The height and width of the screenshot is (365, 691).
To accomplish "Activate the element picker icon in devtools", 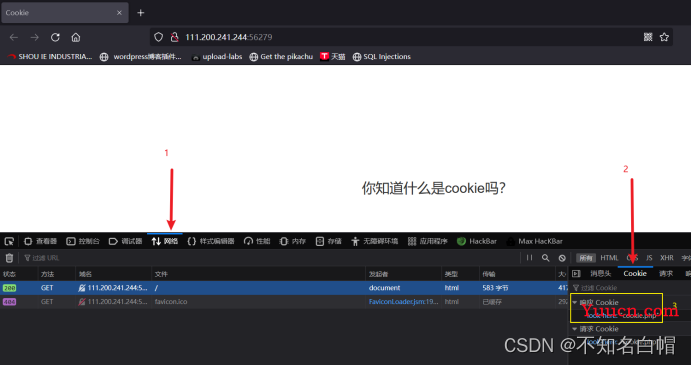I will (x=9, y=241).
